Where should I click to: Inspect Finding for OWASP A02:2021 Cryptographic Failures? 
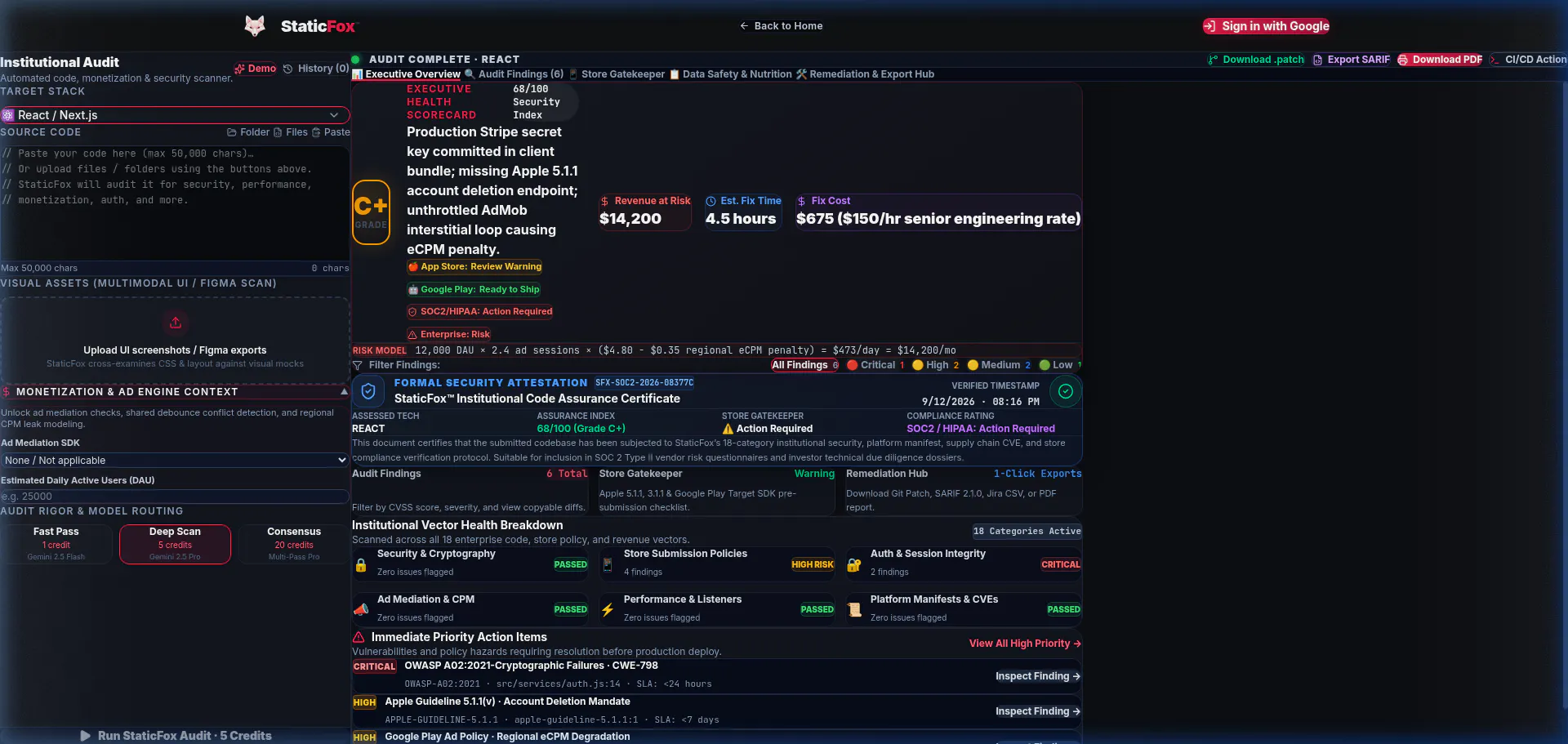[x=1038, y=676]
